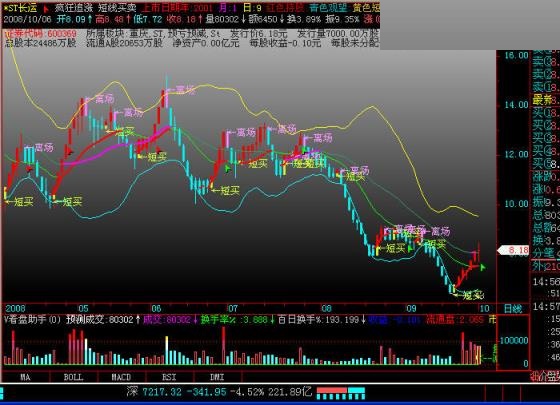Click the green triangle marker at chart's right end
560x405 pixels.
click(482, 267)
